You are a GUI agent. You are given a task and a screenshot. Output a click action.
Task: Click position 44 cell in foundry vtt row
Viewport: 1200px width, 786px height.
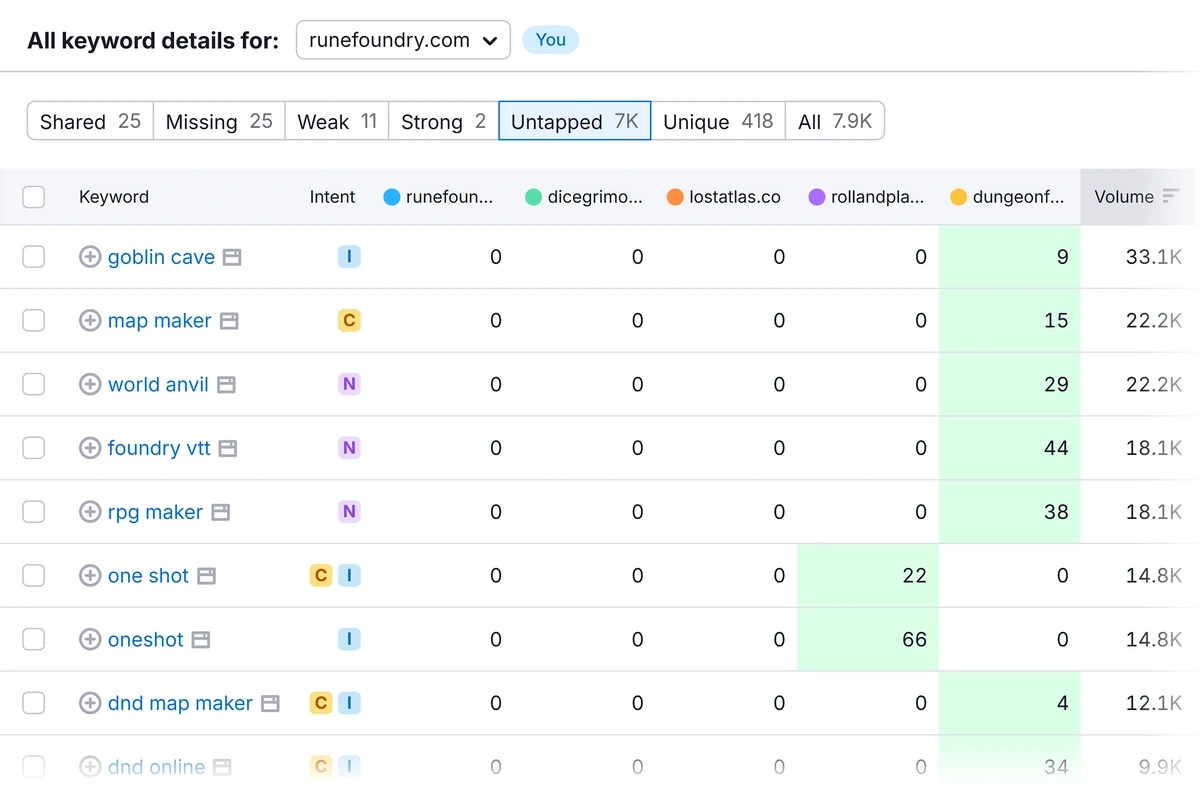[x=1010, y=448]
